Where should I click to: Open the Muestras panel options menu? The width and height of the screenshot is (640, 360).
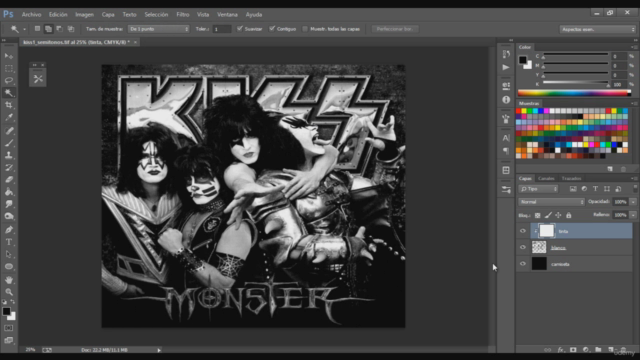click(633, 104)
